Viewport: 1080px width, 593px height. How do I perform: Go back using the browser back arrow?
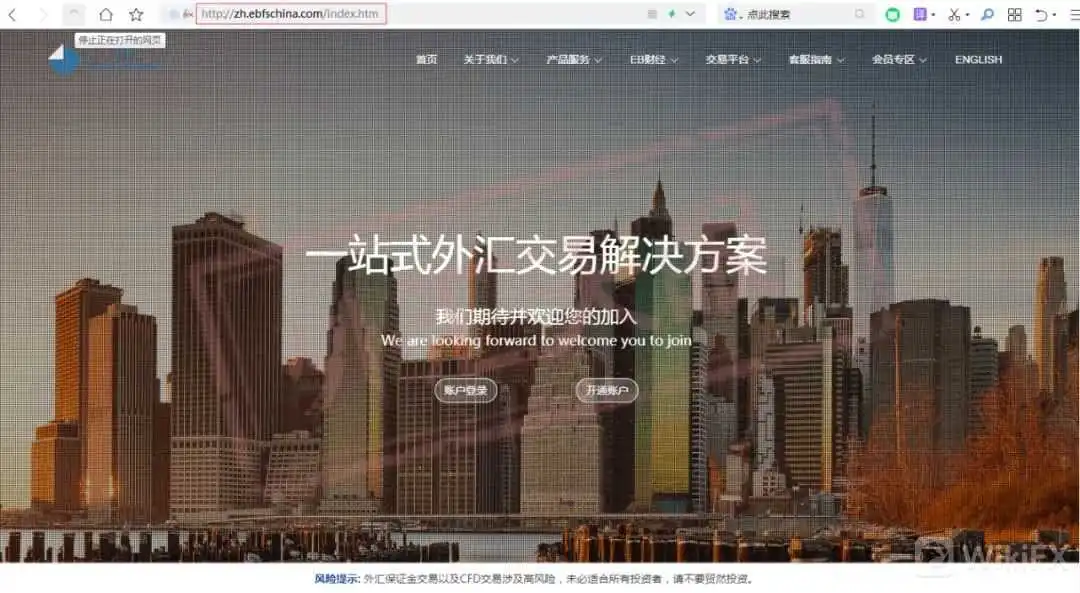coord(12,14)
